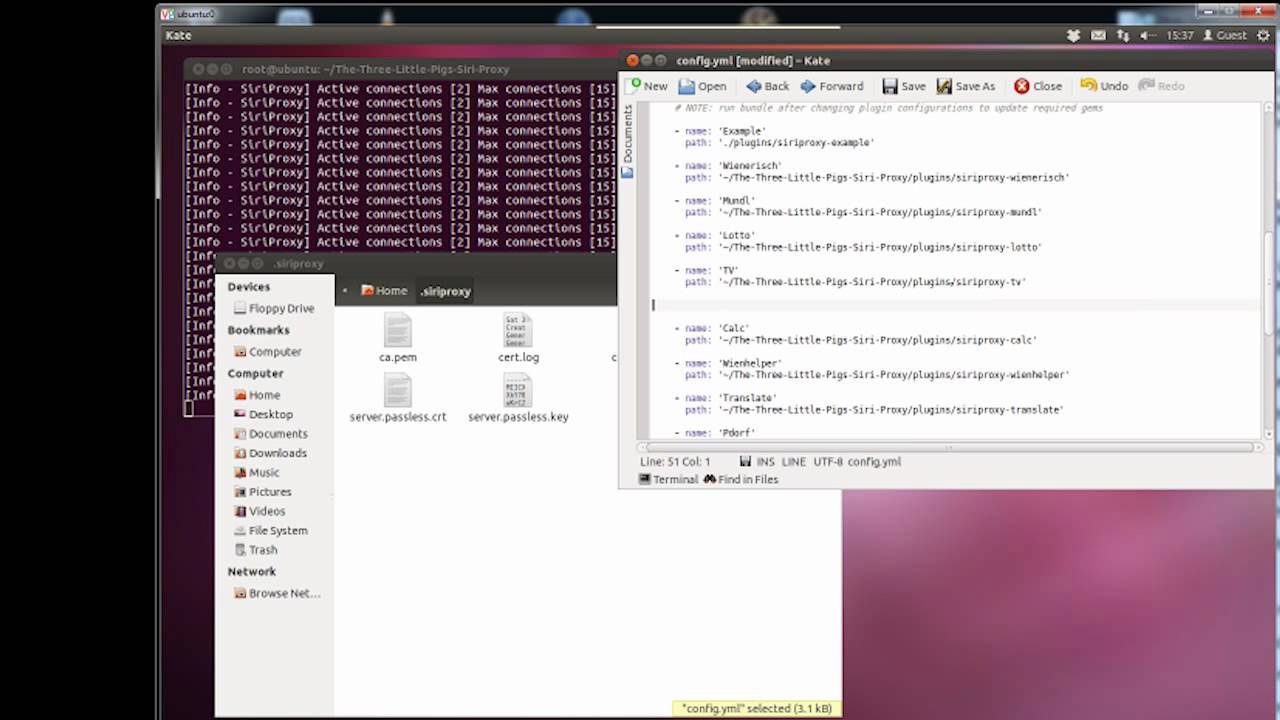
Task: Open Music folder in sidebar
Action: [x=257, y=472]
